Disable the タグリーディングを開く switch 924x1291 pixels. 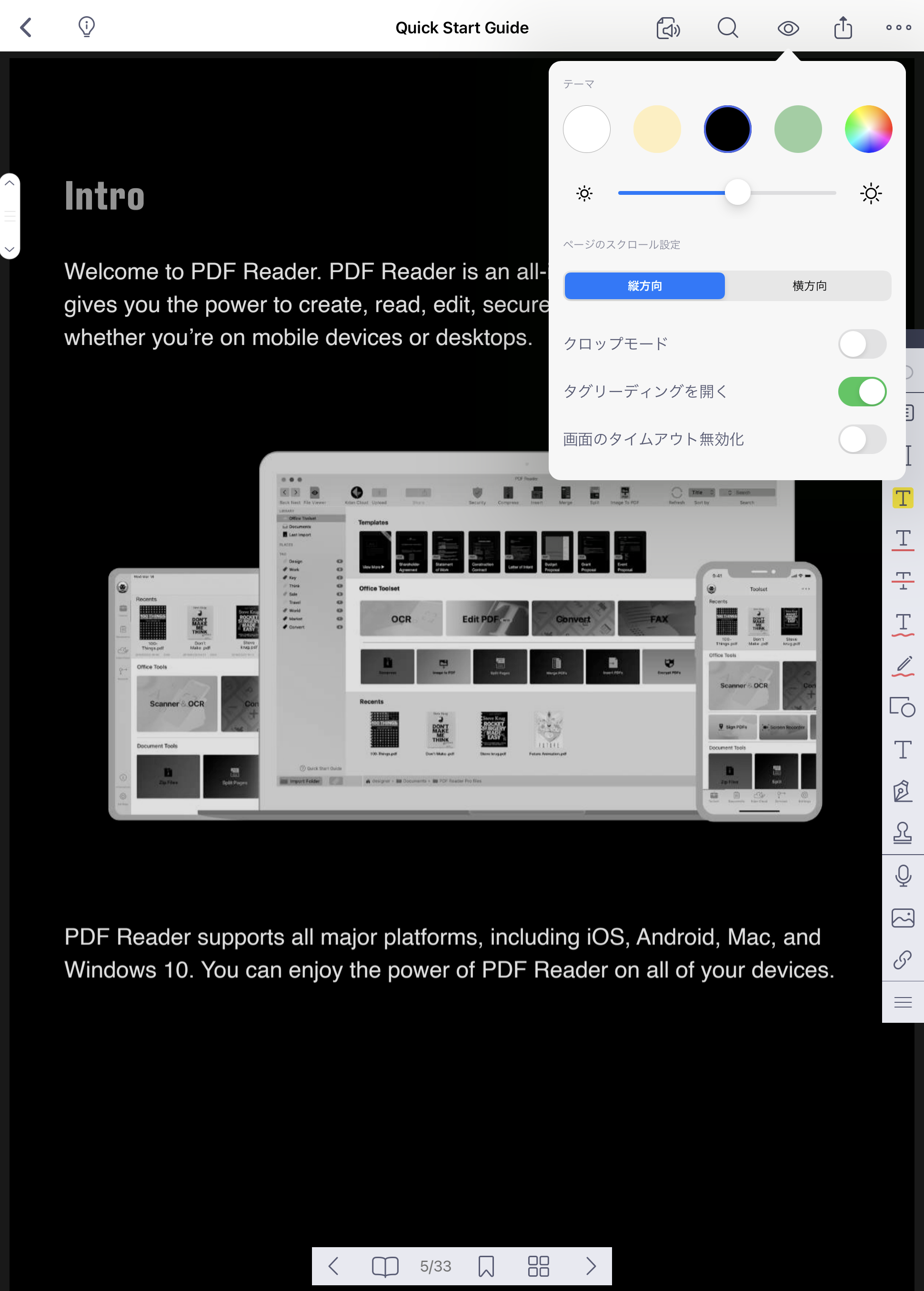tap(862, 392)
